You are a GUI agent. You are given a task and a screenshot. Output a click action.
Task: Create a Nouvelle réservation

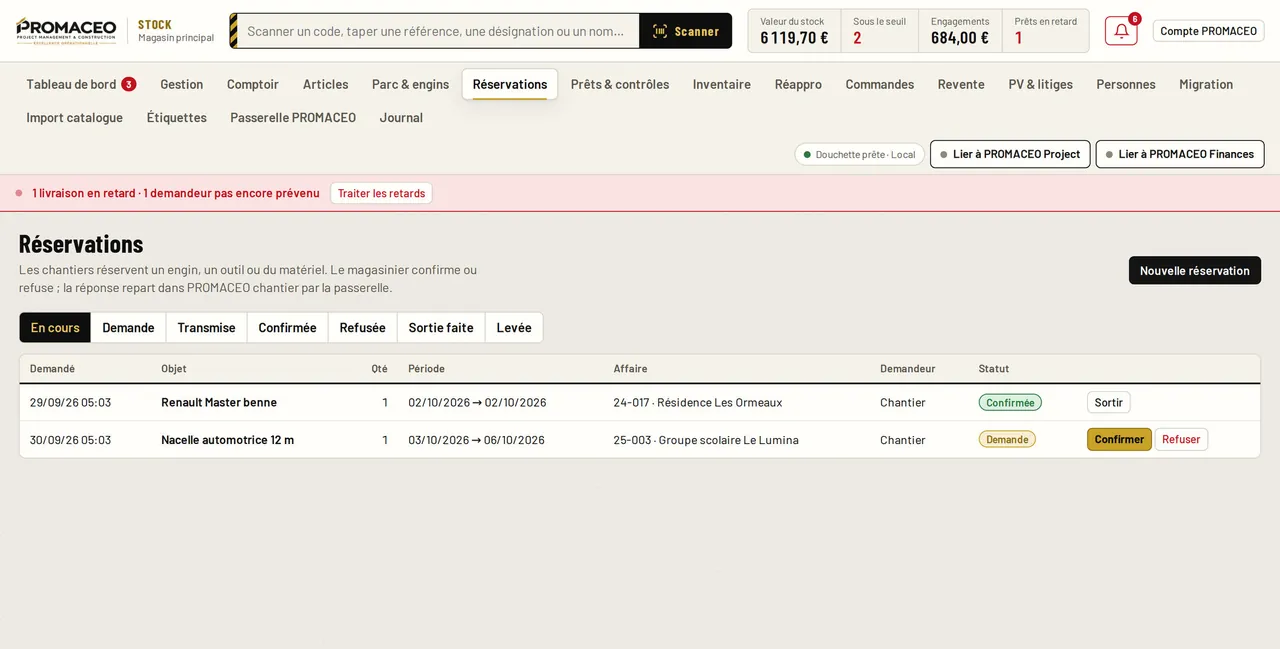tap(1195, 271)
